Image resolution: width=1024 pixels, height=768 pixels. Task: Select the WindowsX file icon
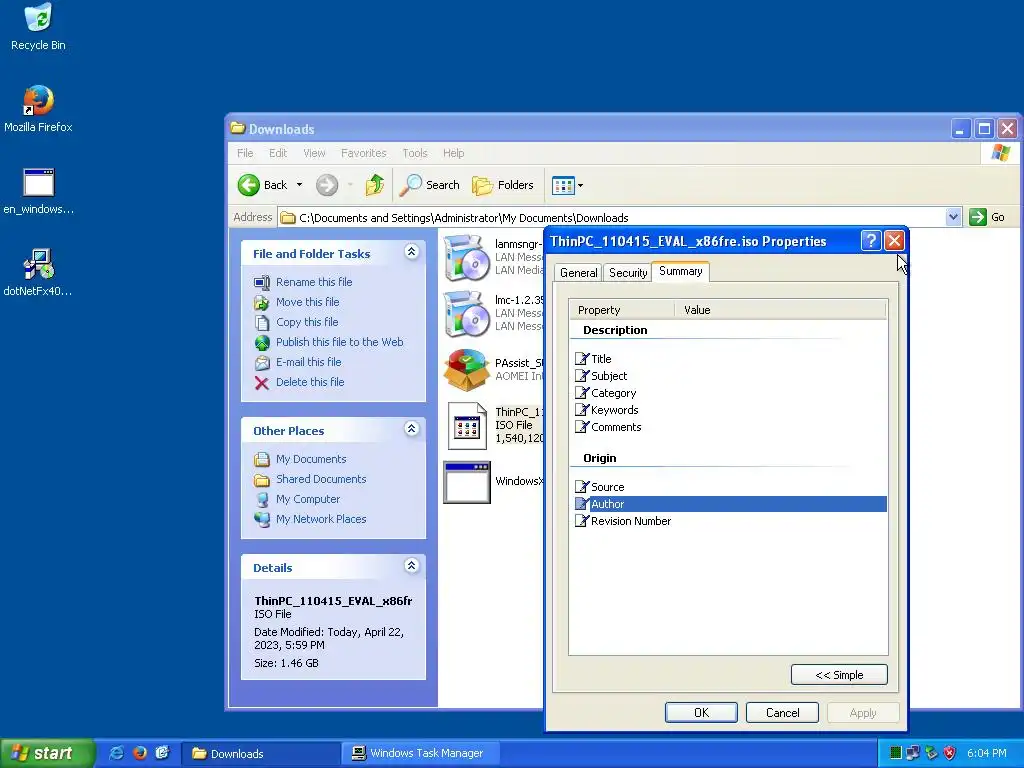tap(466, 482)
